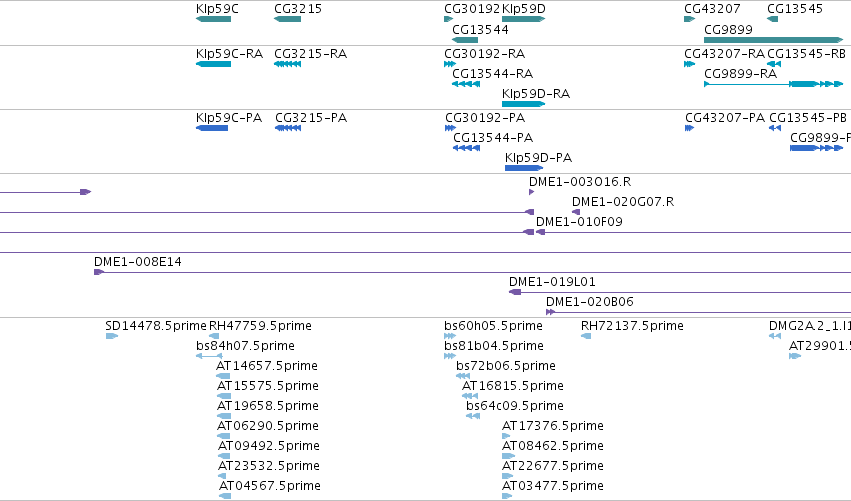Screen dimensions: 851x501
Task: Select the bs64c09.5prime EST
Action: (473, 416)
